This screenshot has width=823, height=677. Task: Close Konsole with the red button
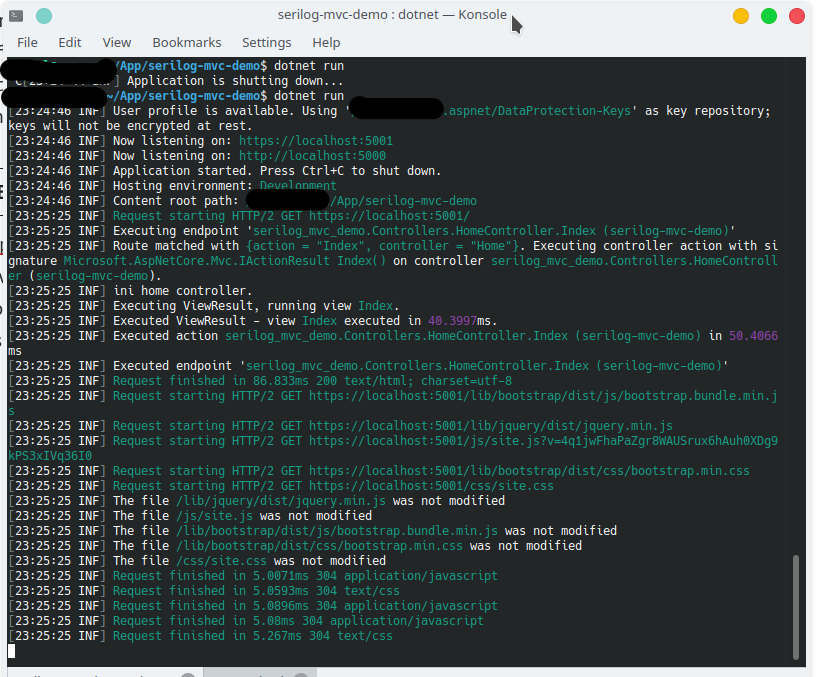tap(797, 16)
